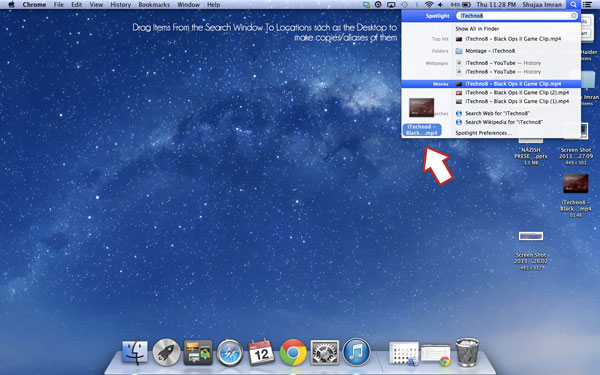Click the volume speaker icon
Viewport: 600px width, 375px height.
(x=440, y=5)
